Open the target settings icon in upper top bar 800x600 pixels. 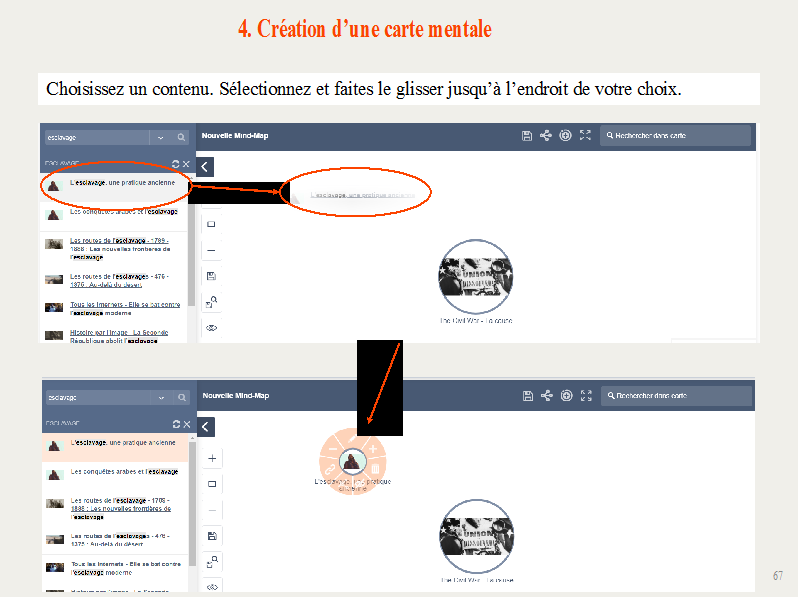[x=566, y=136]
